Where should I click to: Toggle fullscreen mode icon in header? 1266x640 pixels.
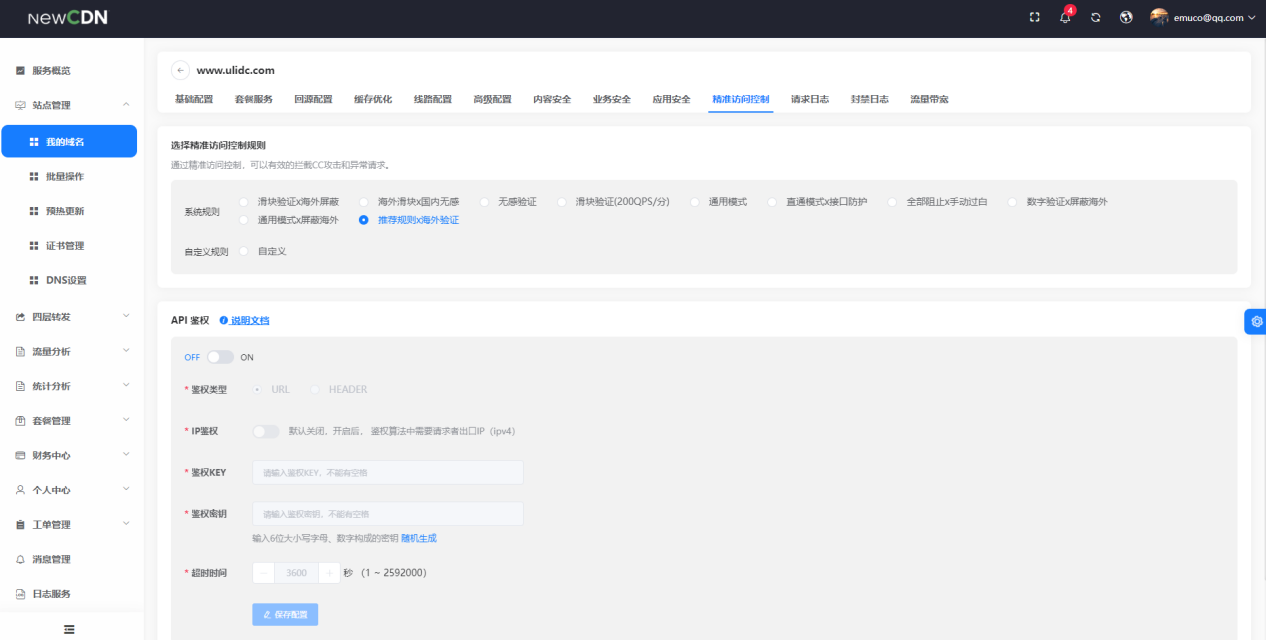click(1034, 18)
